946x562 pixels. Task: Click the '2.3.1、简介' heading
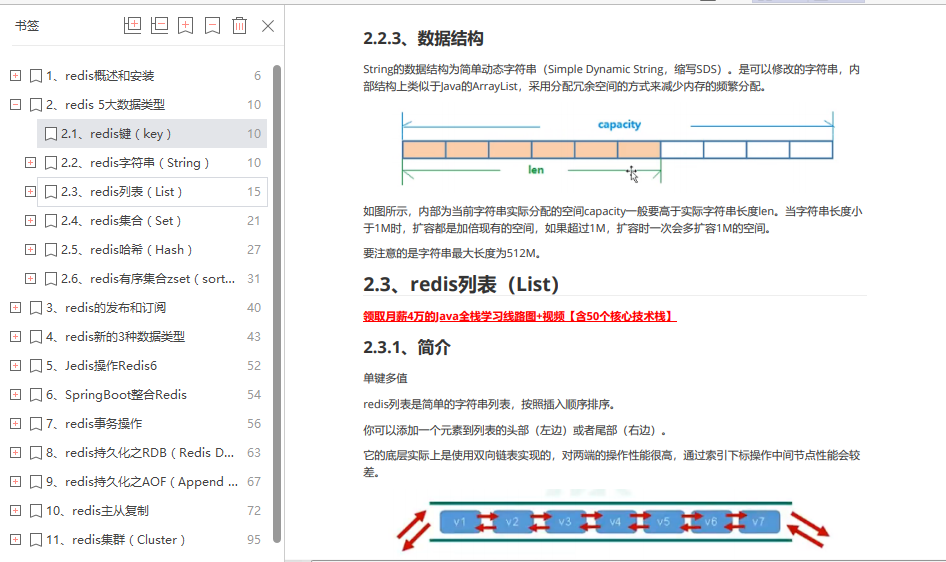pos(407,347)
